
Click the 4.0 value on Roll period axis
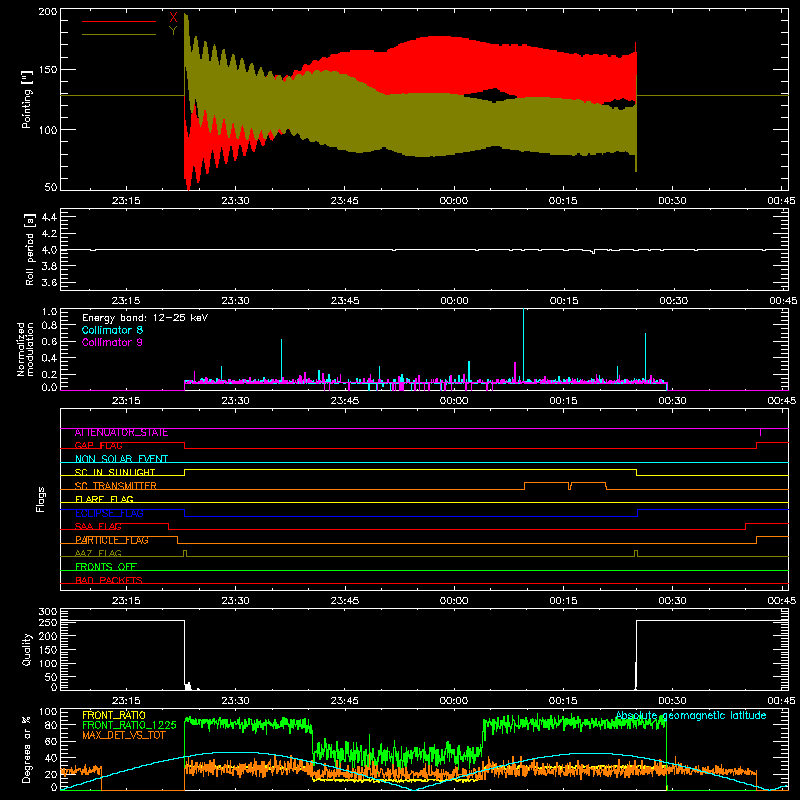pos(49,250)
